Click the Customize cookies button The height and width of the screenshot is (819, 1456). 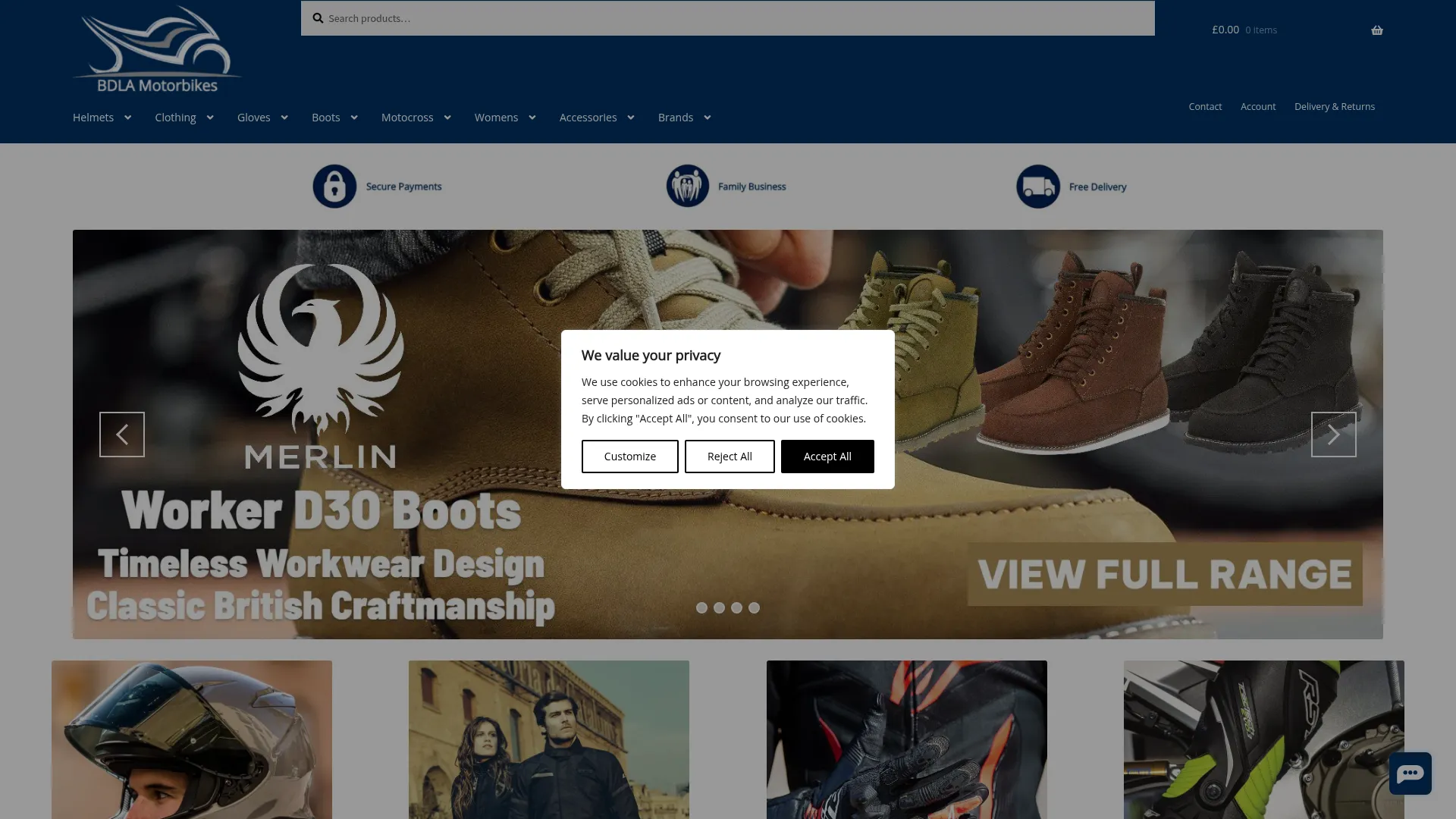[630, 457]
